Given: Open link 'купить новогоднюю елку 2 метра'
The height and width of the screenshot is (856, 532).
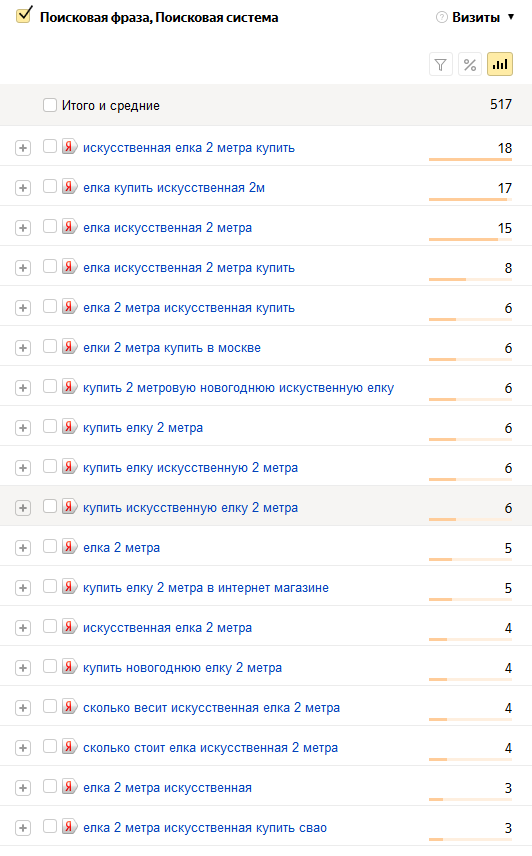Looking at the screenshot, I should click(x=183, y=668).
